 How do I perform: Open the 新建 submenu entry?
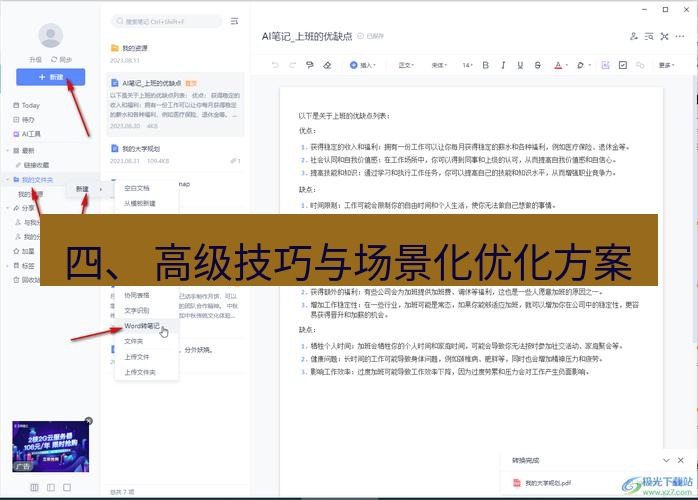(x=87, y=189)
